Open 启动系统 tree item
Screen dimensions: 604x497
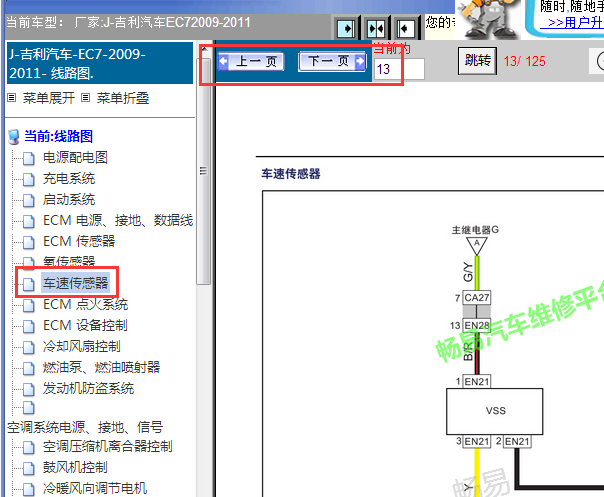[69, 199]
